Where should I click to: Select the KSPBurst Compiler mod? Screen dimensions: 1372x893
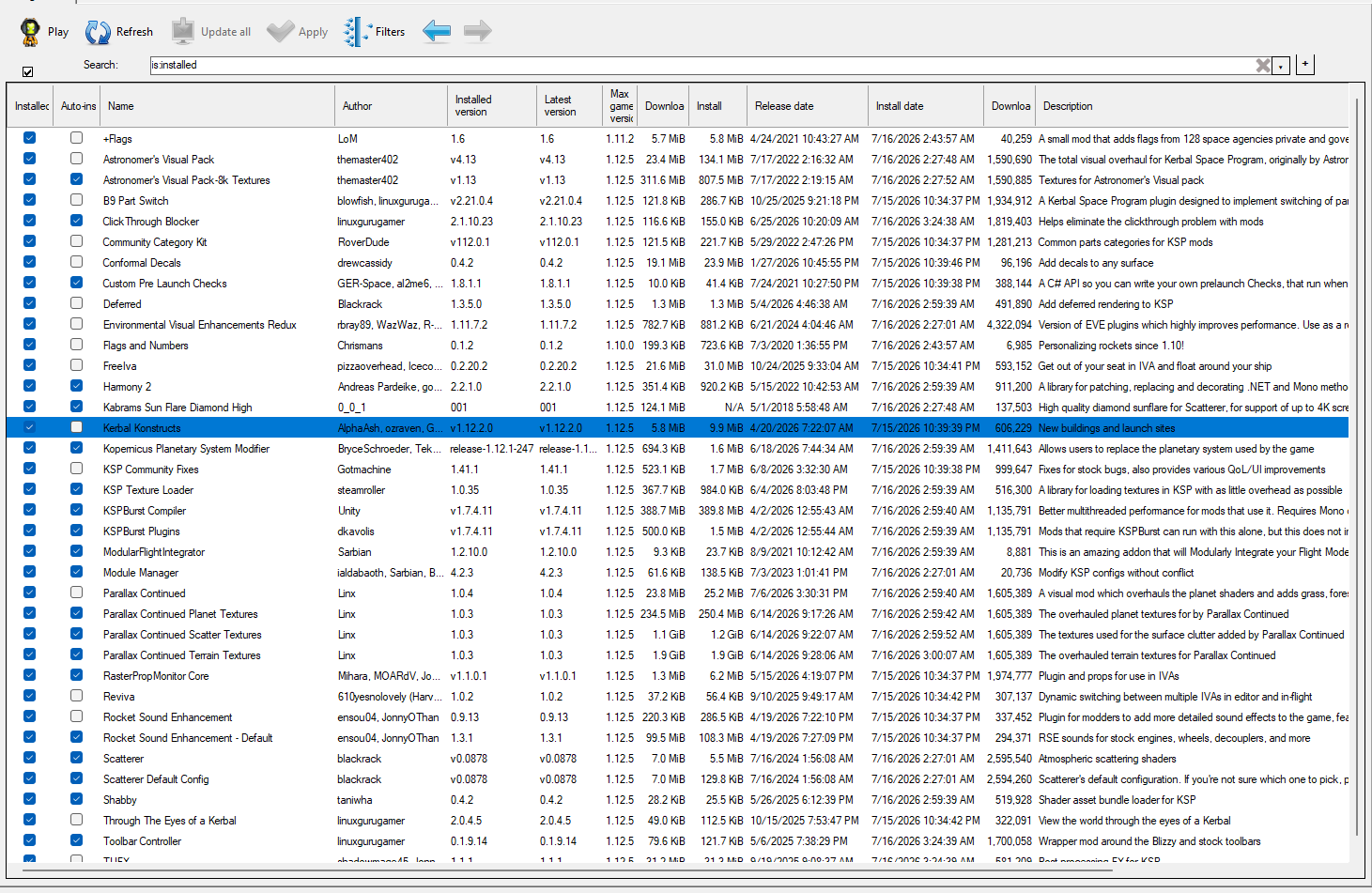click(145, 511)
